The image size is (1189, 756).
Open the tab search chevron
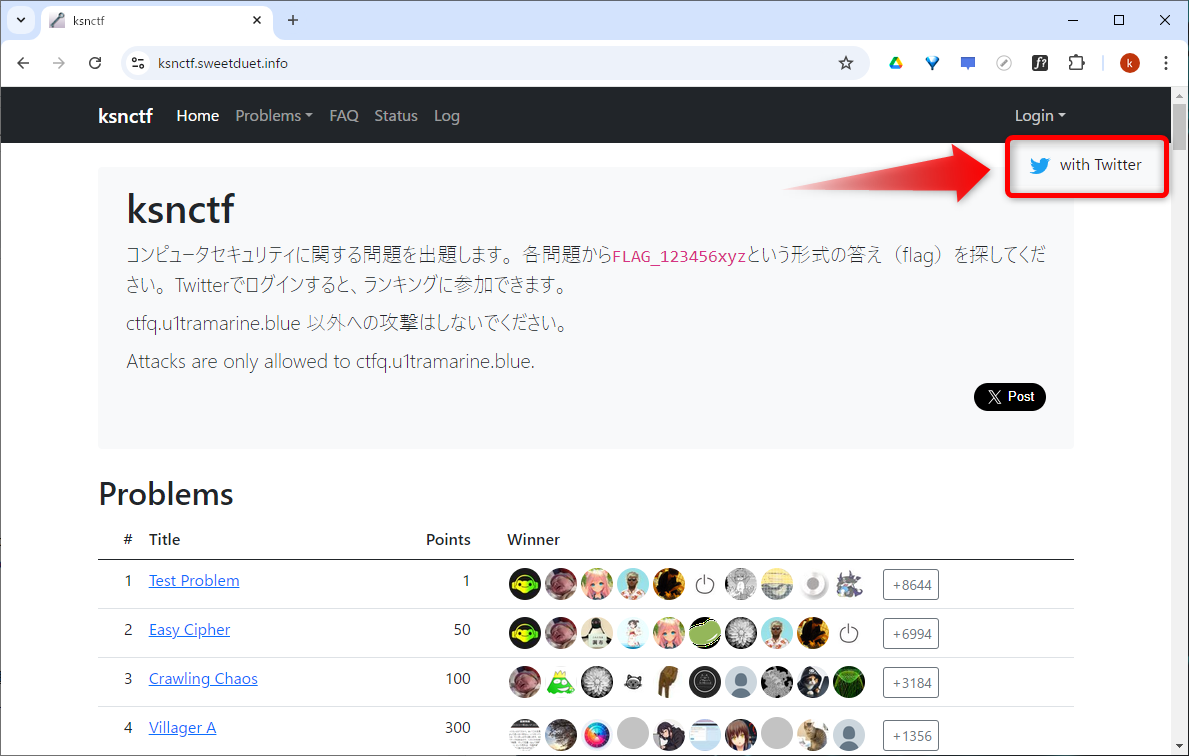(x=20, y=20)
